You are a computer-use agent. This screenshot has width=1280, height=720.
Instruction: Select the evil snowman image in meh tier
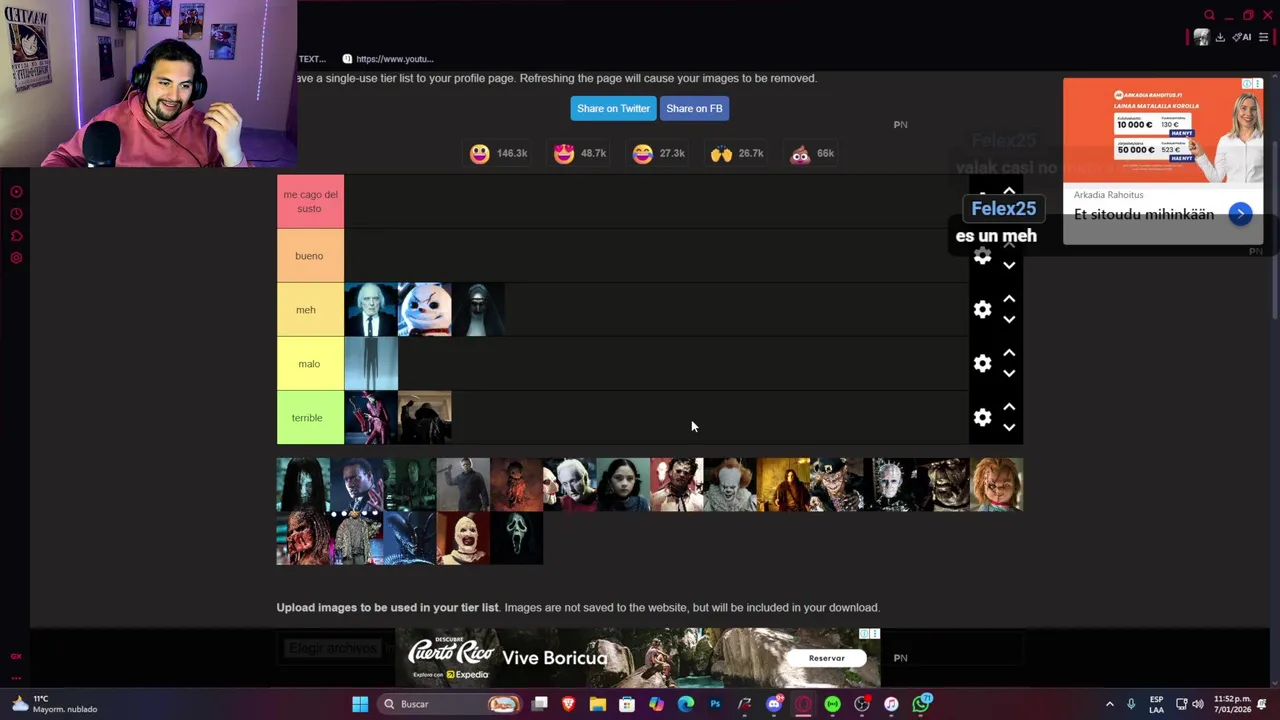tap(425, 309)
